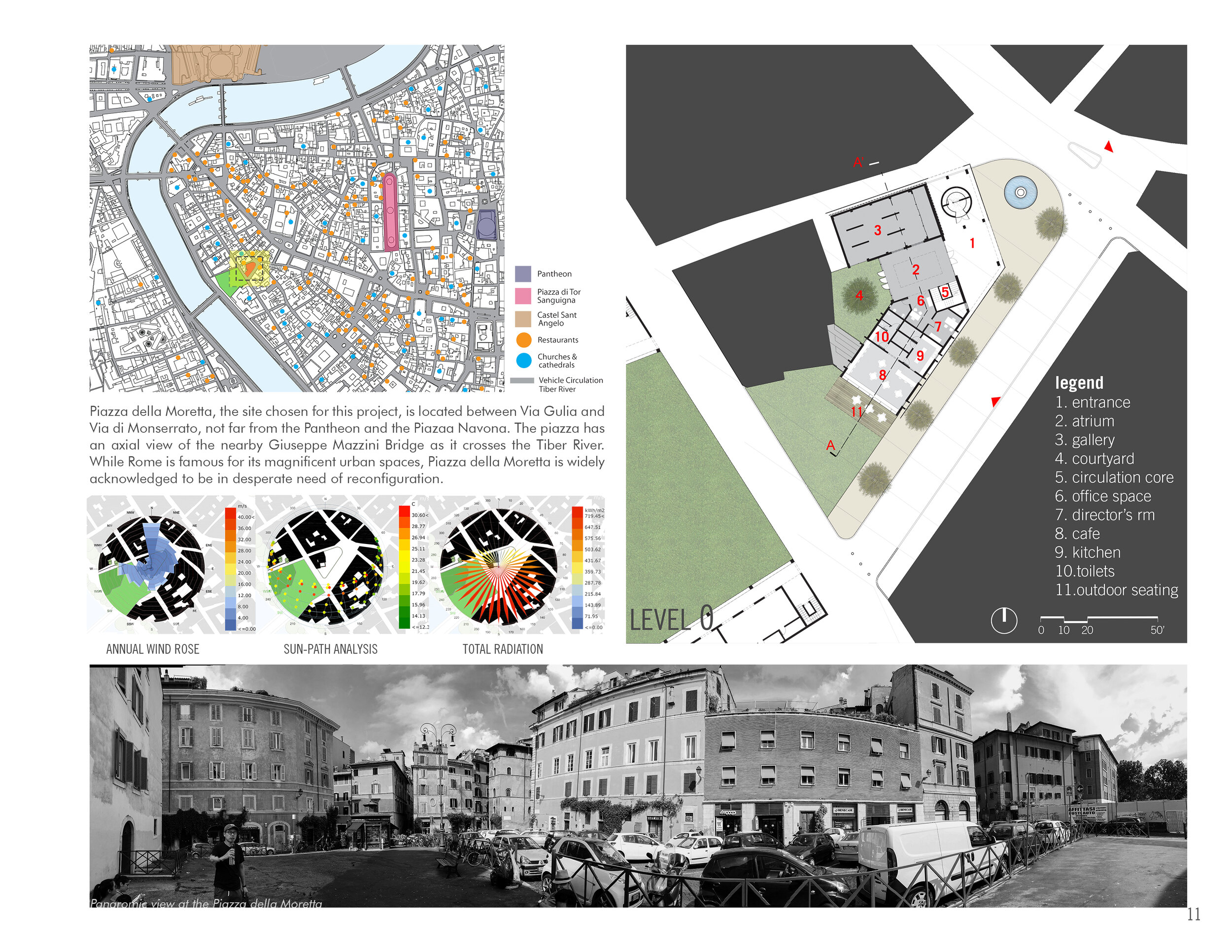Click the SUN-PATH ANALYSIS caption
The height and width of the screenshot is (952, 1232).
point(331,649)
